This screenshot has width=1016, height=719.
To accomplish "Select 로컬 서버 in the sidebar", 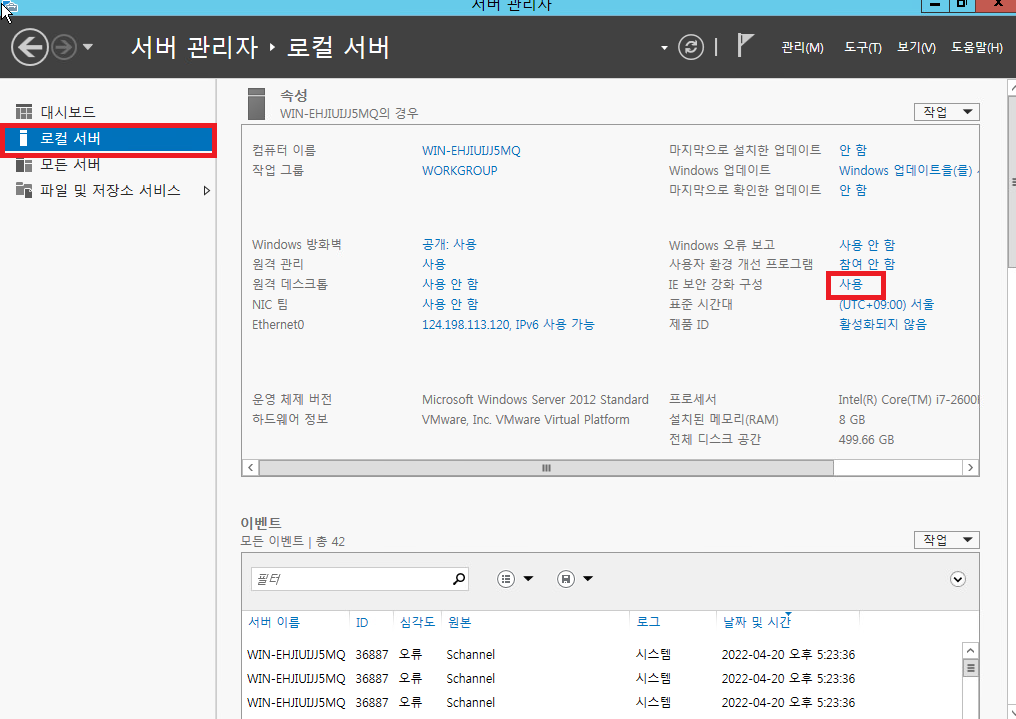I will pyautogui.click(x=108, y=139).
